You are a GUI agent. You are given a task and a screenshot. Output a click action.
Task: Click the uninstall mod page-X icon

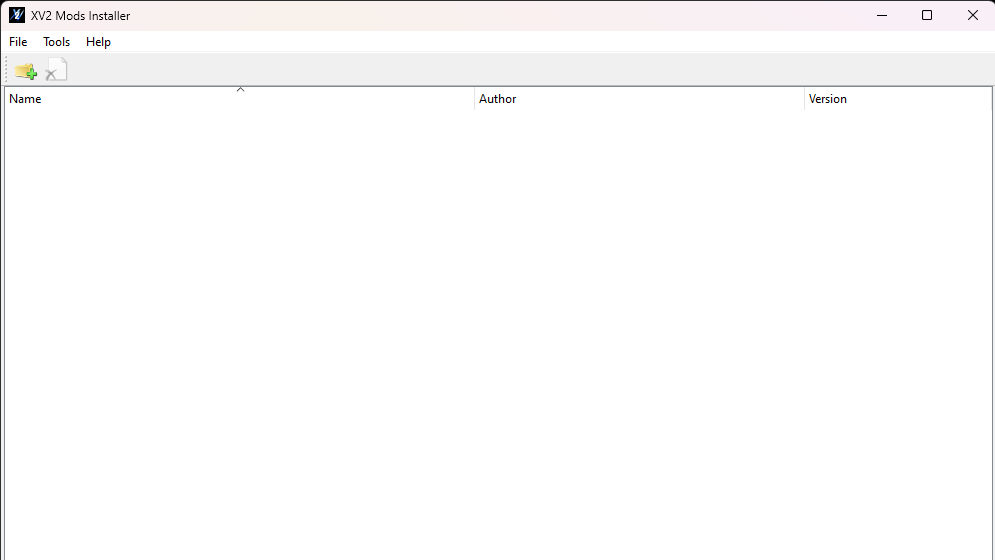coord(56,70)
